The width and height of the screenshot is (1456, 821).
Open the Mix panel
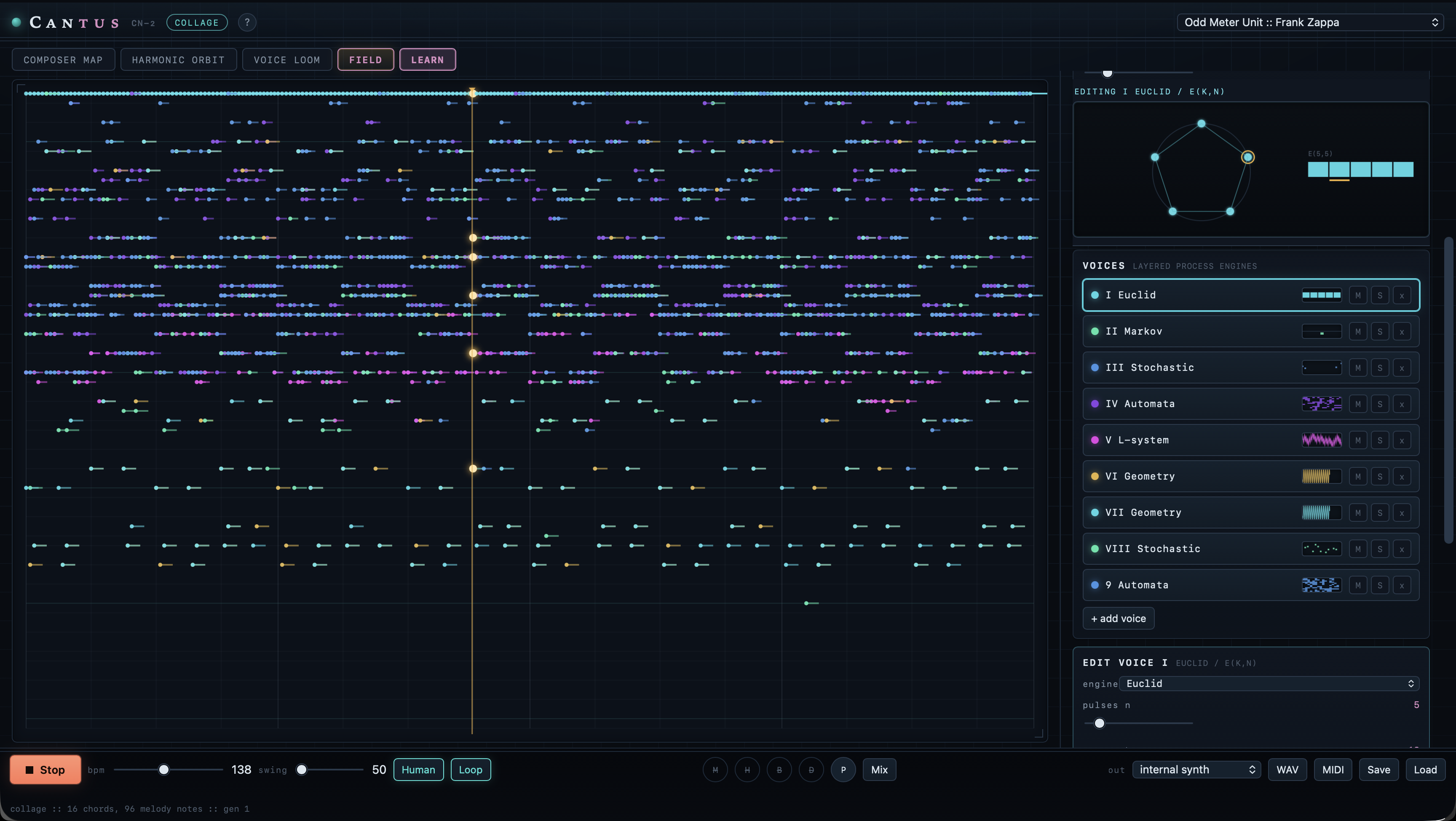[879, 770]
